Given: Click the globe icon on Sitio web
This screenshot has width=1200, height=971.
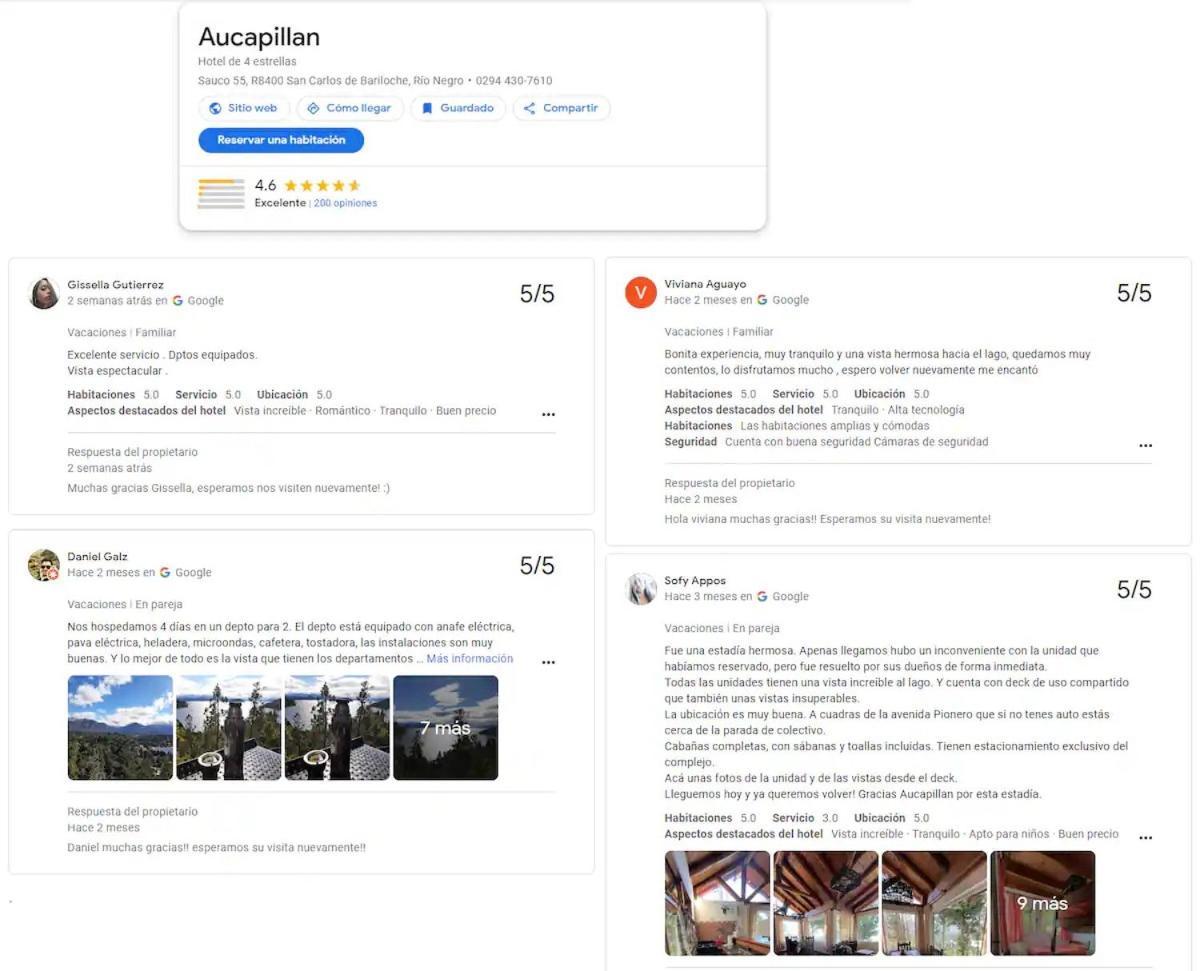Looking at the screenshot, I should click(x=214, y=109).
